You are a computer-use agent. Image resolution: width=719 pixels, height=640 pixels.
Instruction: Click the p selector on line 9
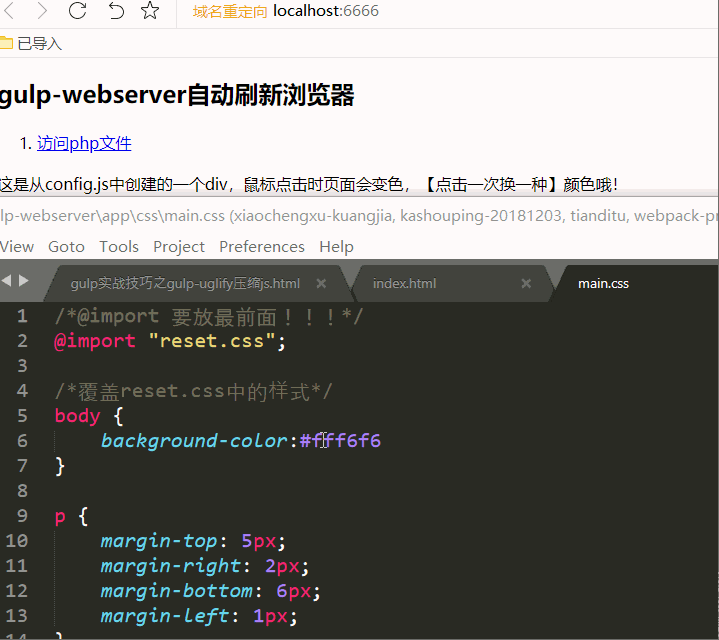coord(60,517)
